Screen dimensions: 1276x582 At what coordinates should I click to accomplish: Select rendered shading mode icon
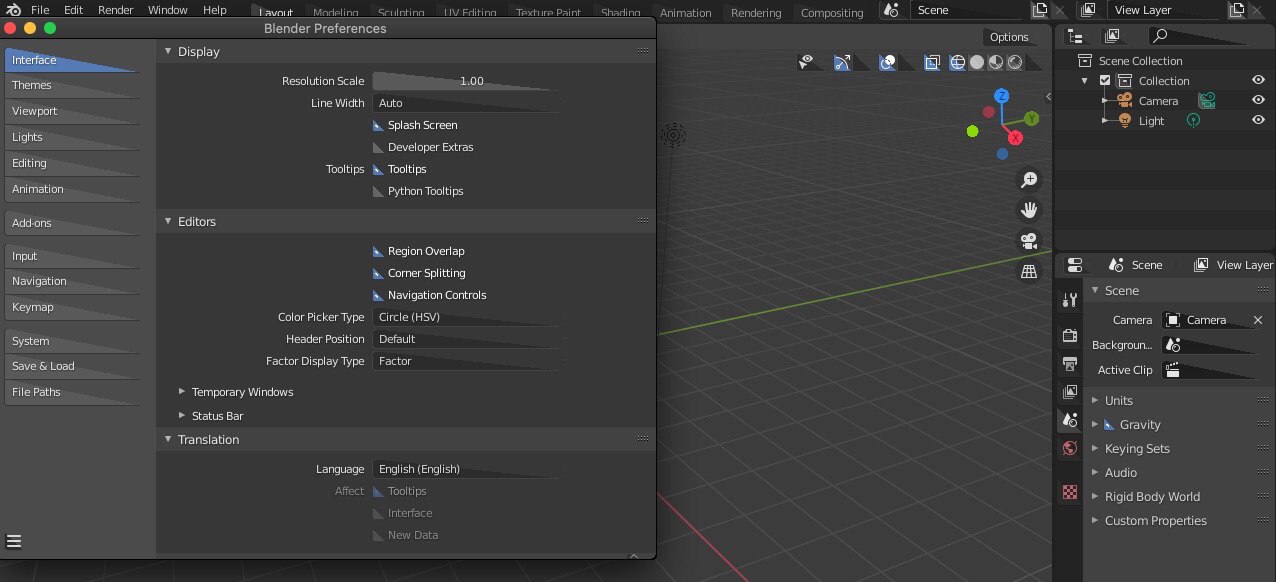pyautogui.click(x=1015, y=62)
